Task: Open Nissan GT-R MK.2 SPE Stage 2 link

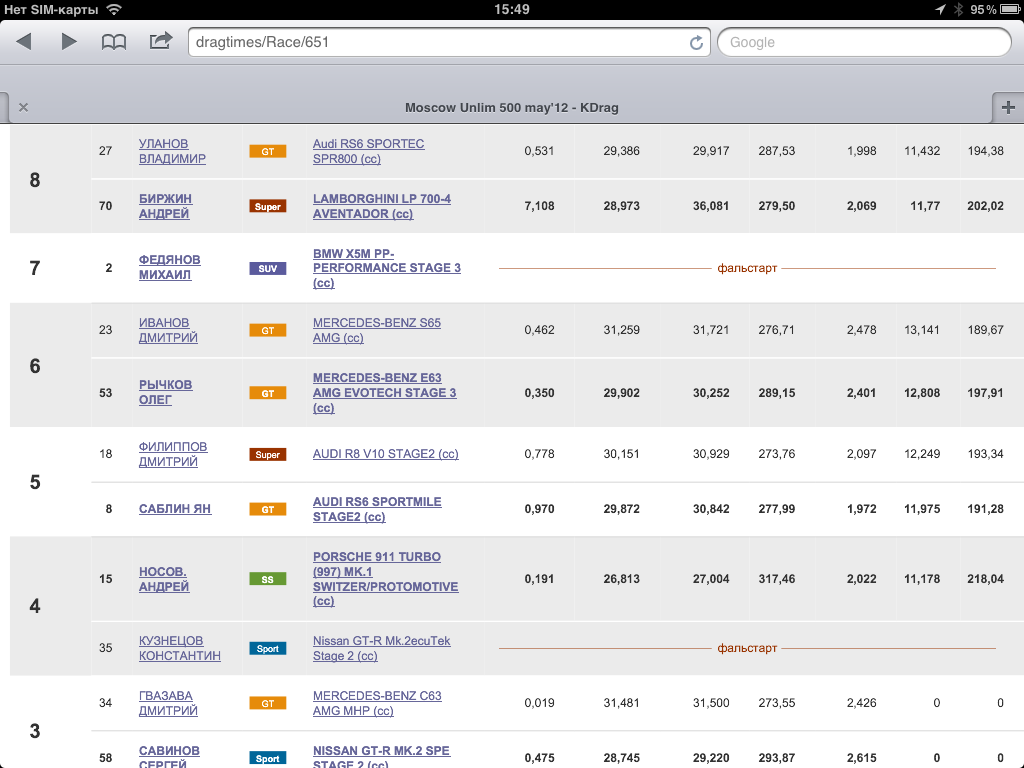Action: tap(381, 756)
